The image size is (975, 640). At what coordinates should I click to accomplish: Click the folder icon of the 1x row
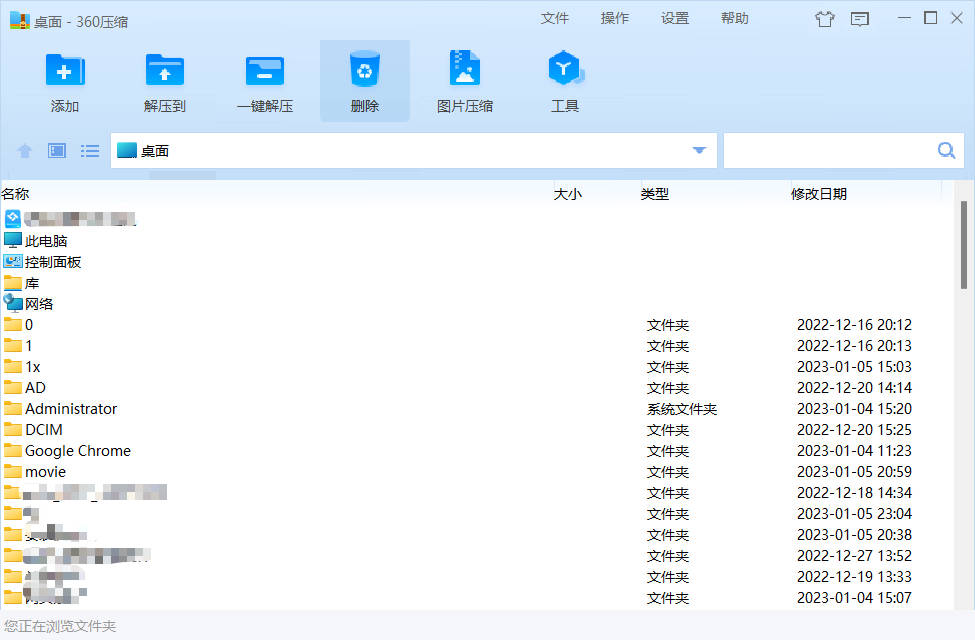point(13,366)
